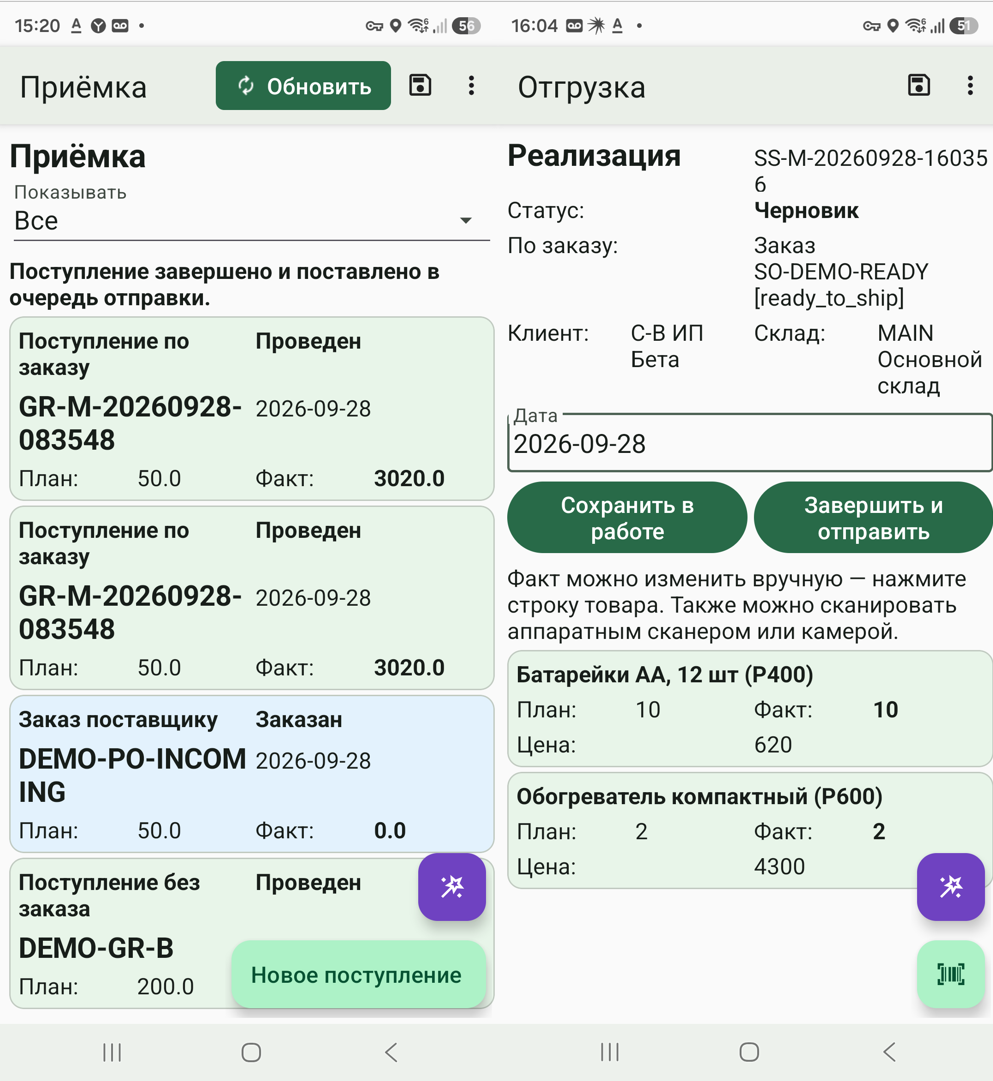Click Факт value 2 for Обогреватель
993x1081 pixels.
point(879,831)
